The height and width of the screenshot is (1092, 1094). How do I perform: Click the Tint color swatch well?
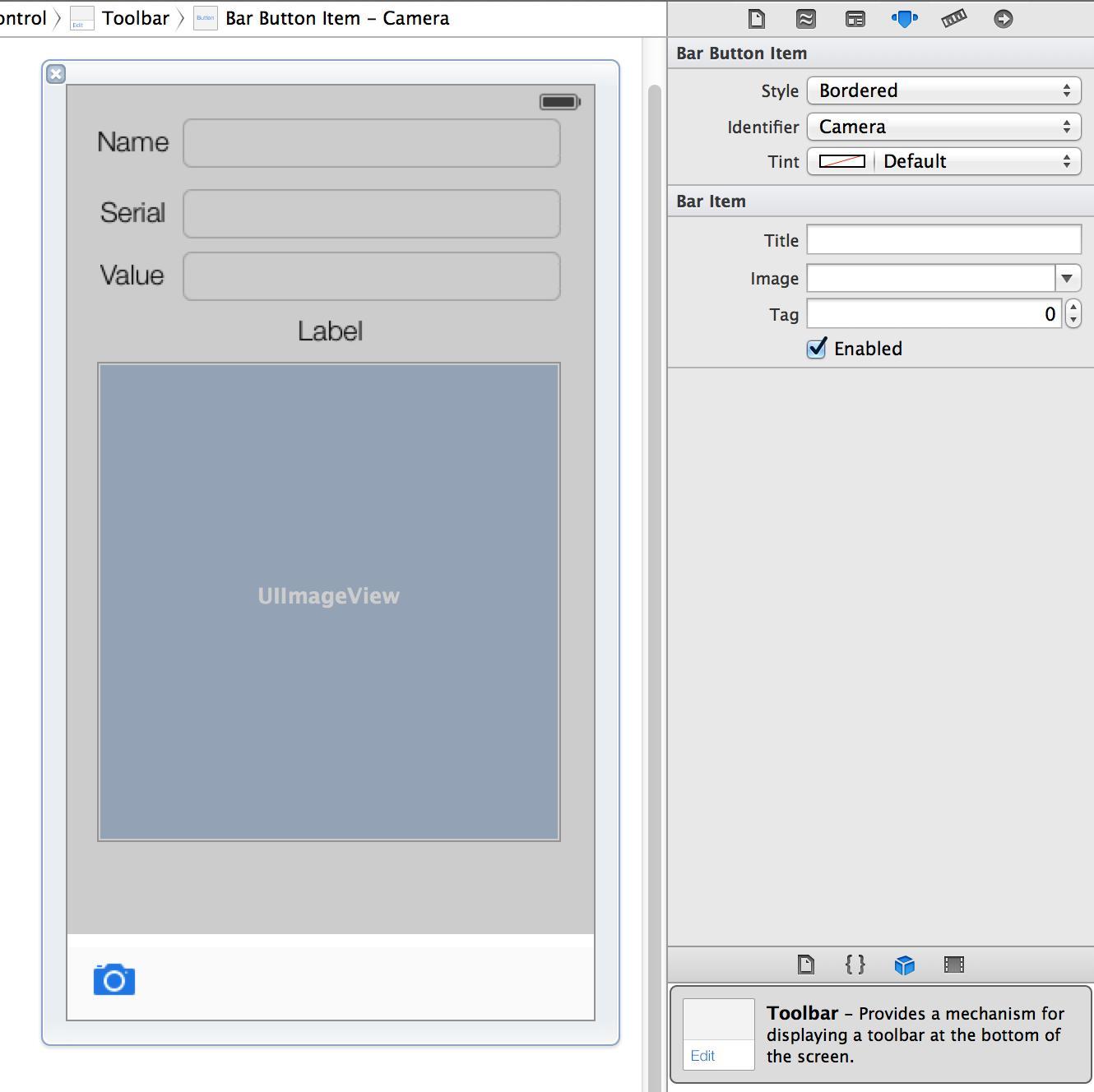tap(841, 161)
